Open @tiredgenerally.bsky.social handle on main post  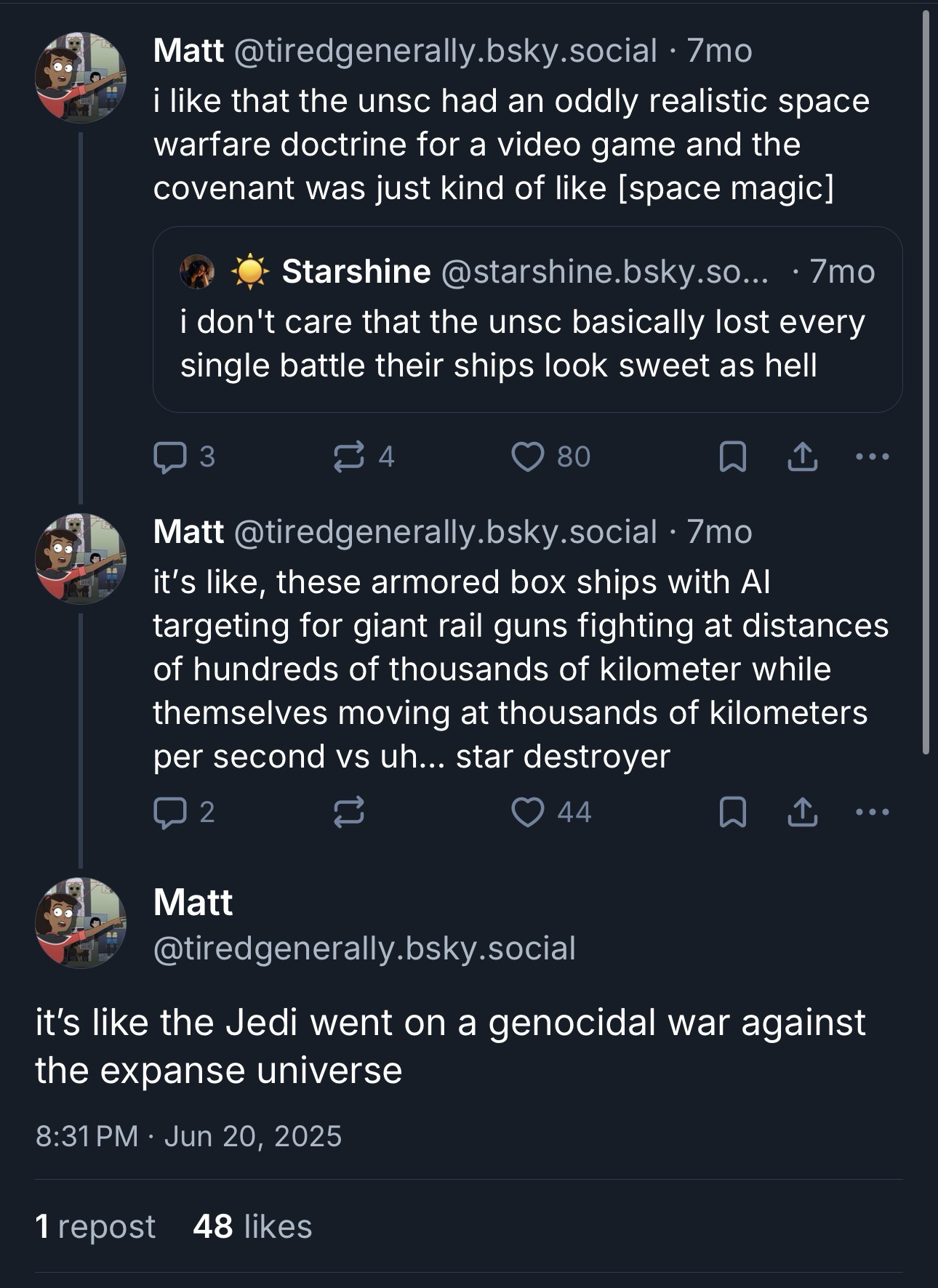[x=364, y=948]
